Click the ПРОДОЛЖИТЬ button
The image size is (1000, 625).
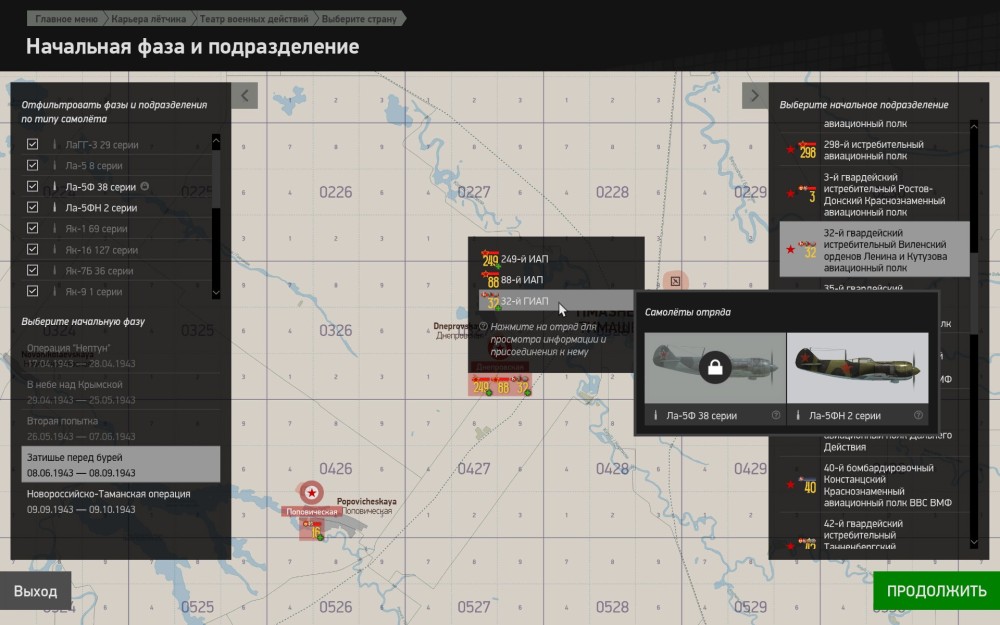click(x=936, y=591)
